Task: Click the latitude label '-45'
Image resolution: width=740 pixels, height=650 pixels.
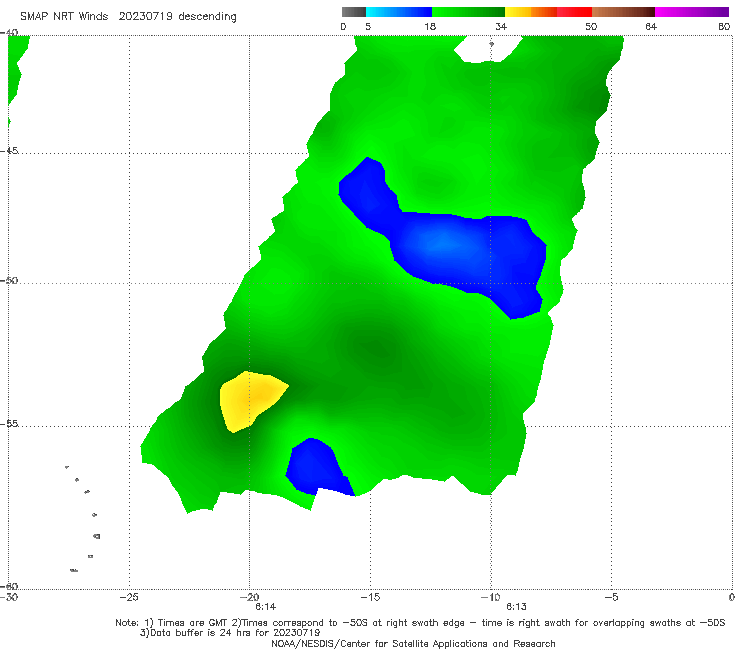Action: pos(9,151)
